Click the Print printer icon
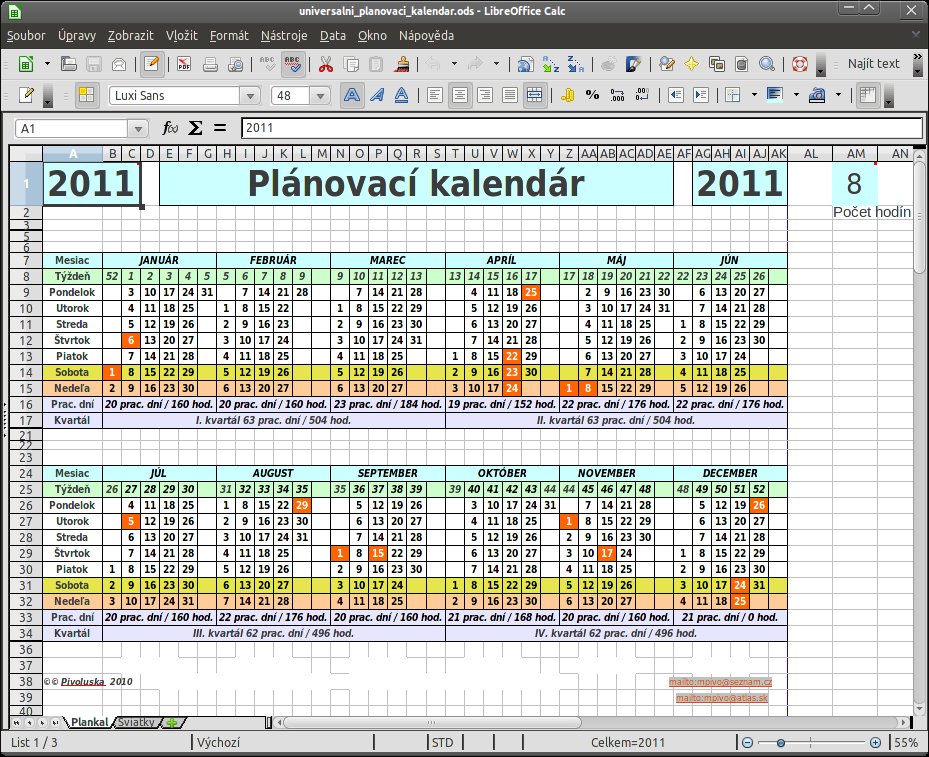 (x=210, y=63)
